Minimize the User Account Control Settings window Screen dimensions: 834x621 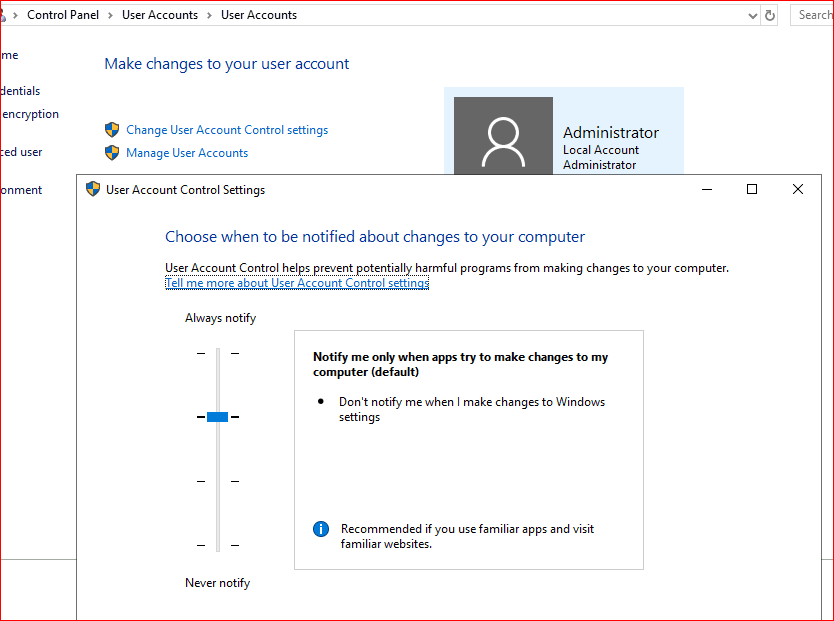tap(707, 189)
